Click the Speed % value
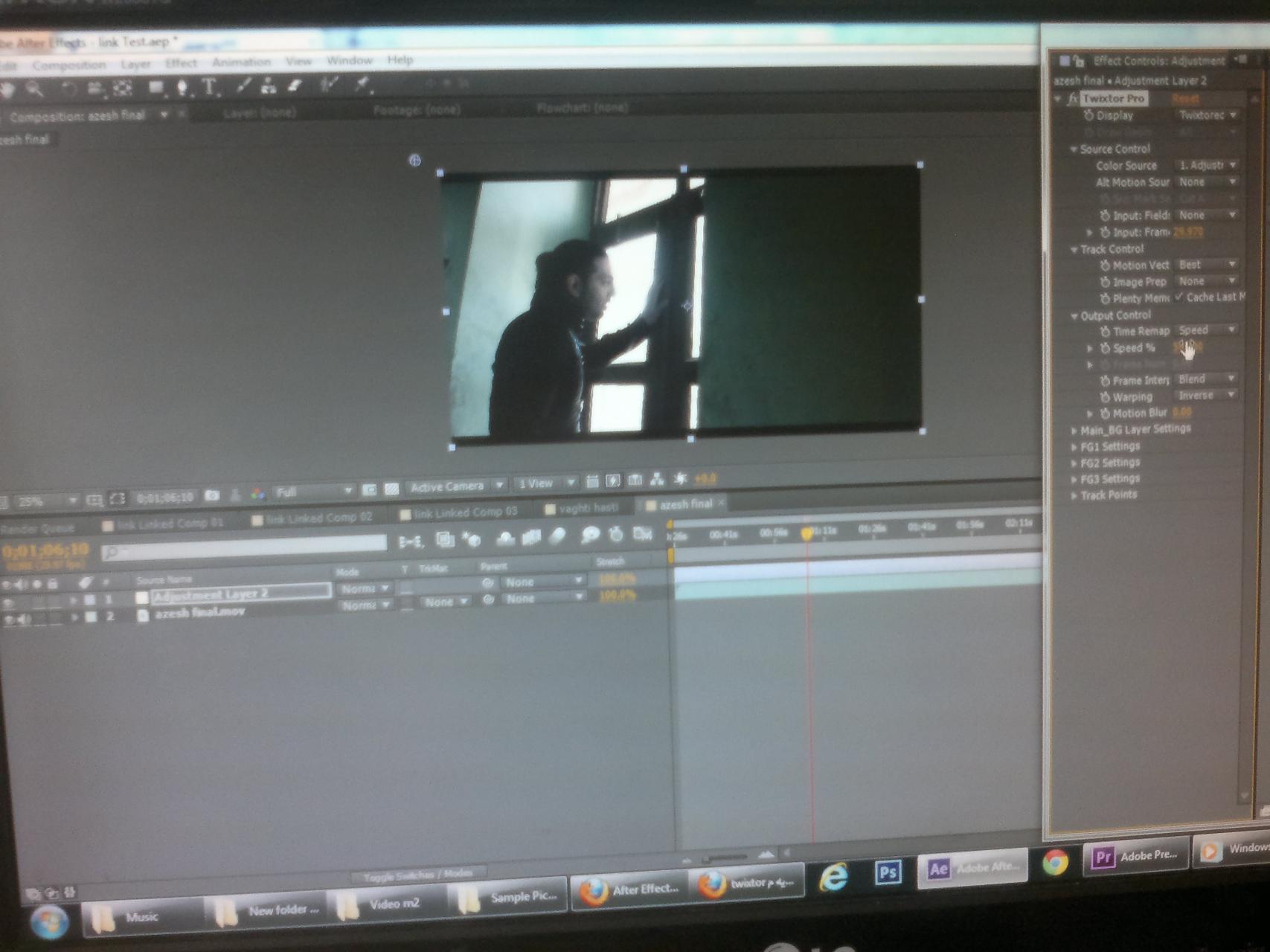This screenshot has height=952, width=1270. pyautogui.click(x=1187, y=347)
